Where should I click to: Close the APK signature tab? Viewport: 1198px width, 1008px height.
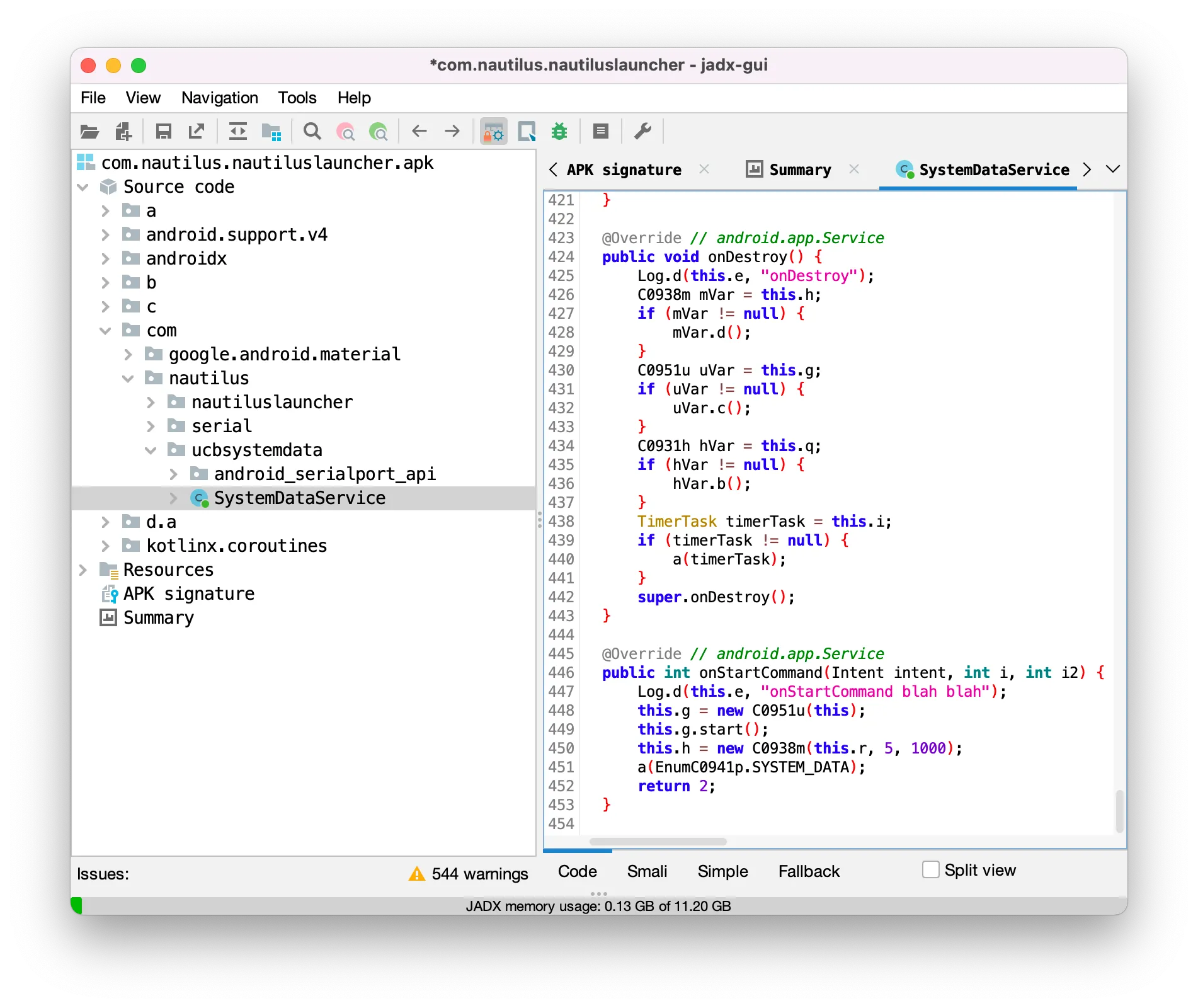tap(705, 169)
